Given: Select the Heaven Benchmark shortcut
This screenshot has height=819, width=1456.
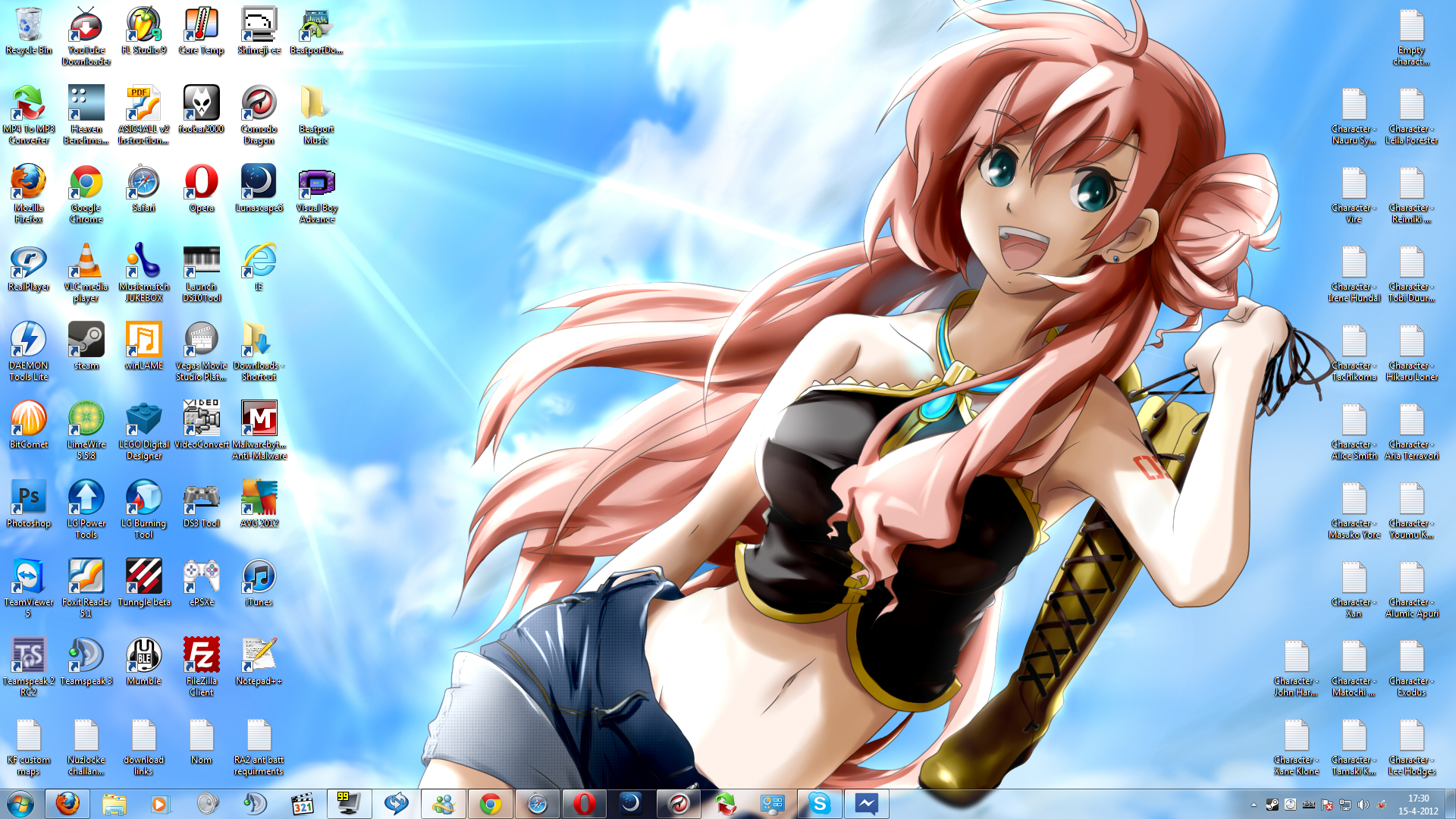Looking at the screenshot, I should 86,115.
